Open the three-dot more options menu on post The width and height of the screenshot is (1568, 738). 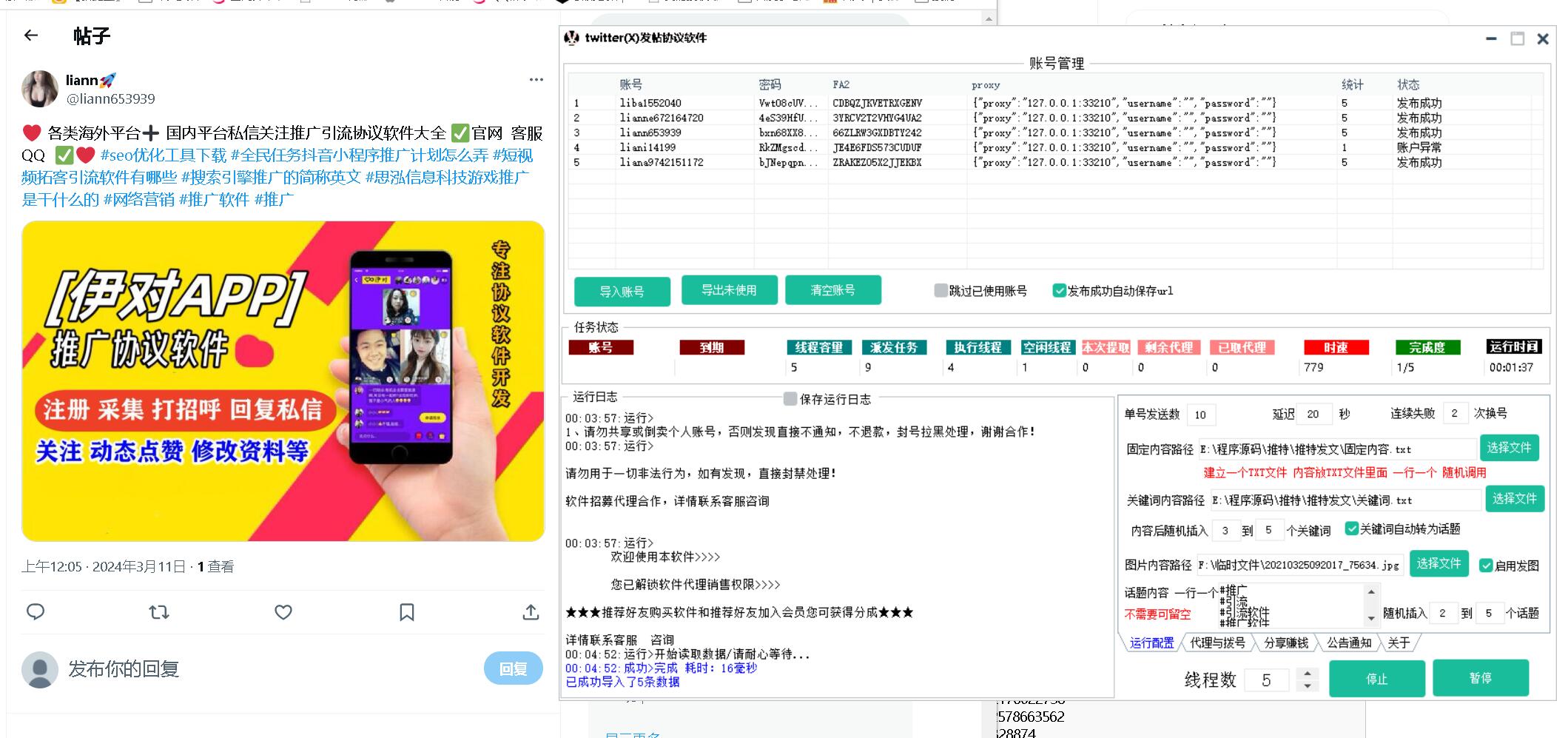(536, 80)
